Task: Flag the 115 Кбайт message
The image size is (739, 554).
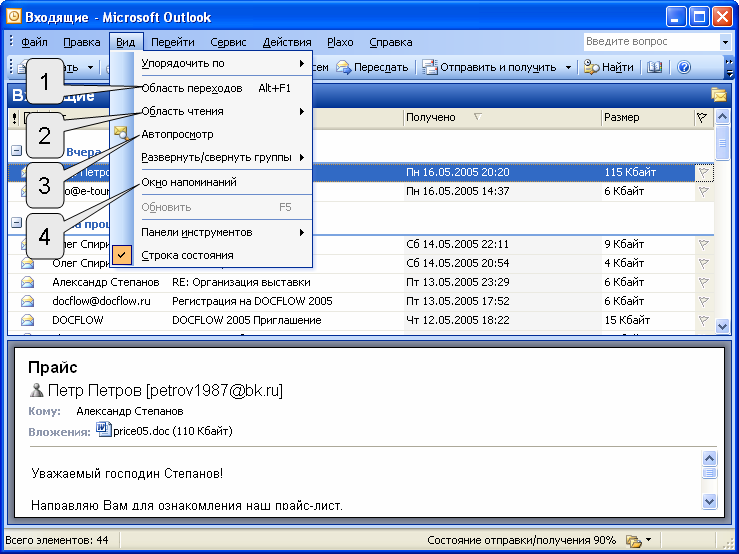Action: 704,173
